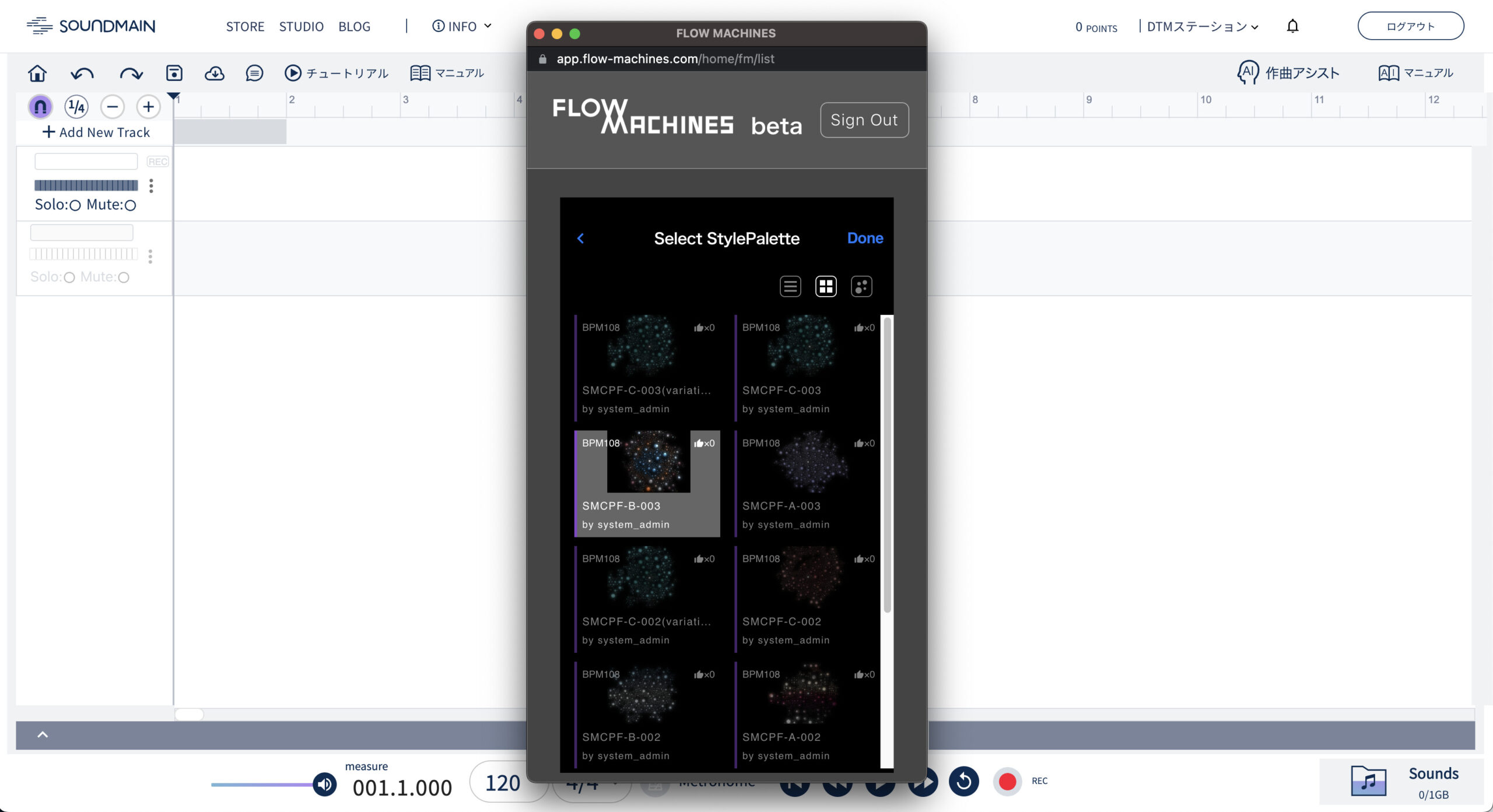
Task: Open first track's three-dot menu
Action: point(151,185)
